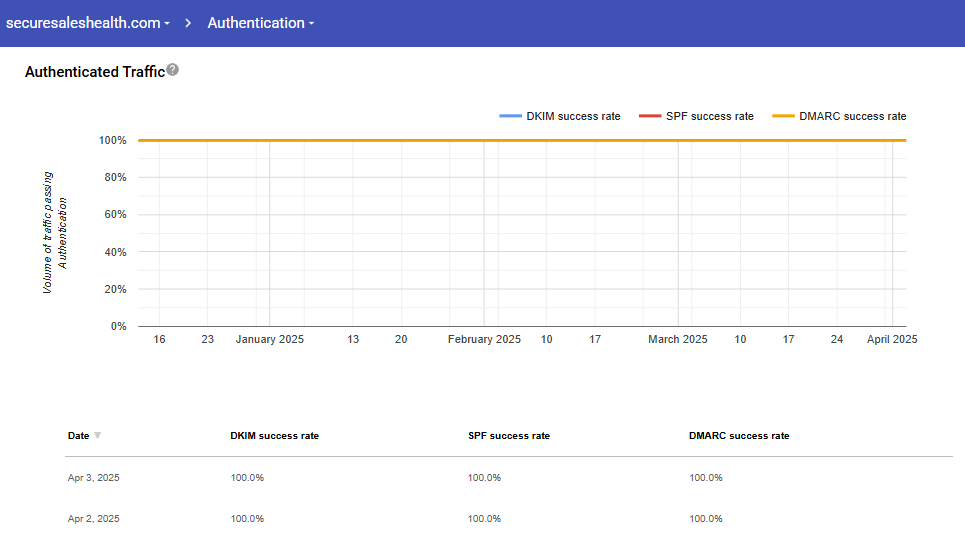The width and height of the screenshot is (965, 533).
Task: Click the red SPF legend swatch
Action: click(650, 117)
